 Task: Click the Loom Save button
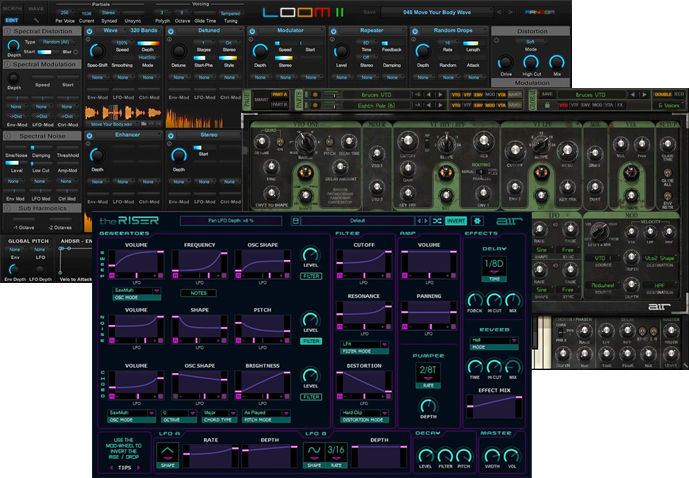point(370,12)
